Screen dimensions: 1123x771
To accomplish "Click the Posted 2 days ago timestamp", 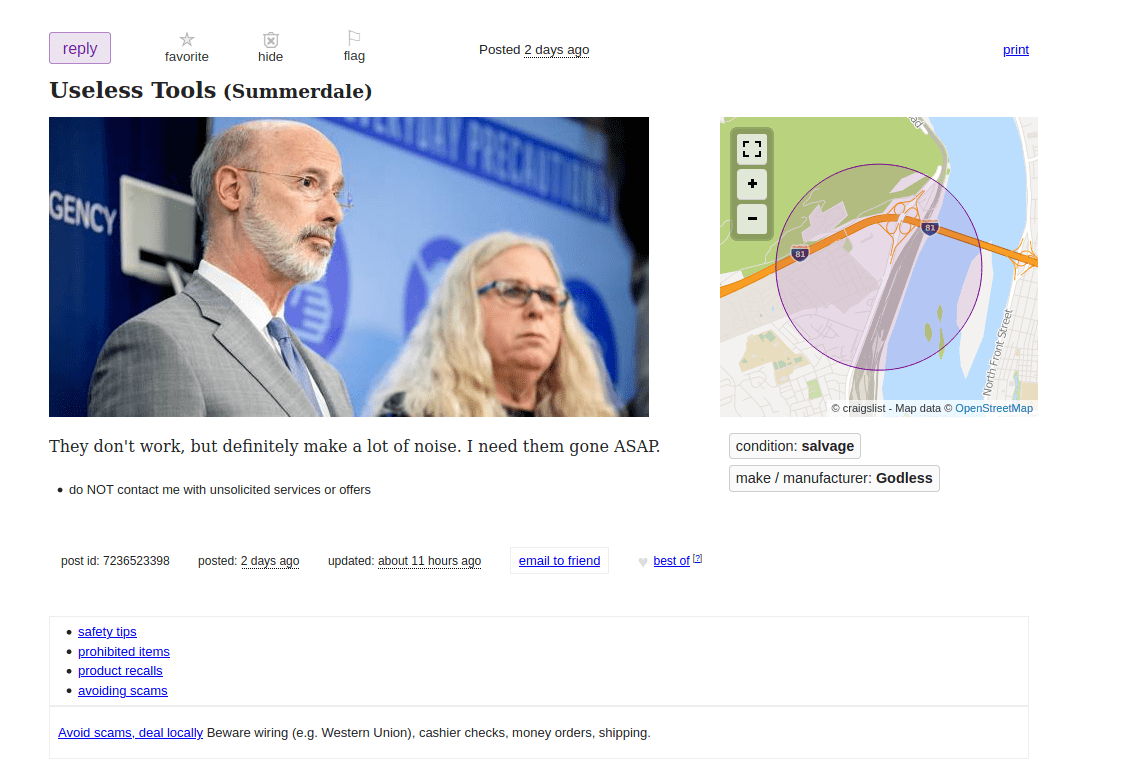I will [x=556, y=49].
